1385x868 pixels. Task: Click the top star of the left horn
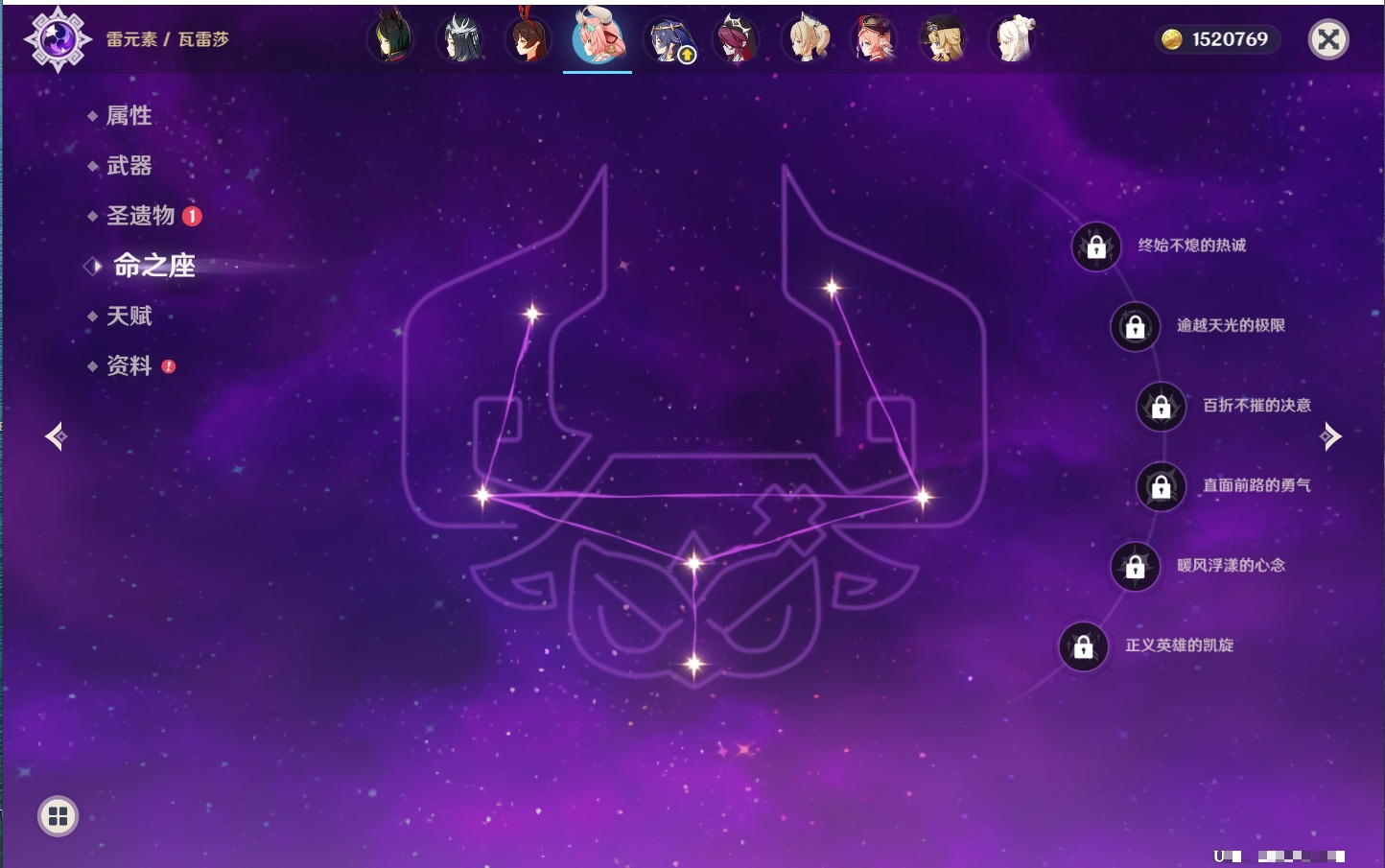click(531, 313)
